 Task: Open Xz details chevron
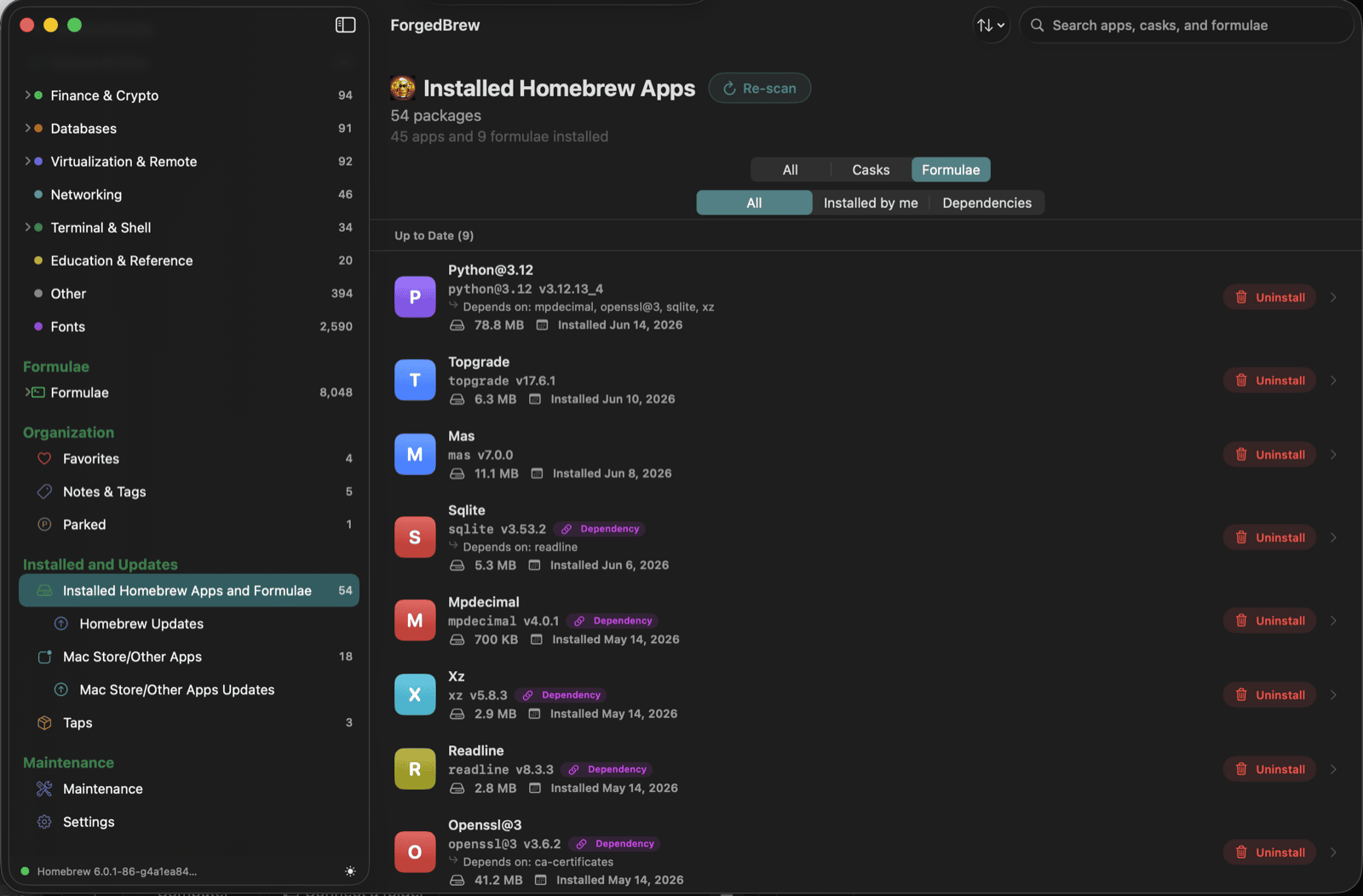coord(1333,695)
